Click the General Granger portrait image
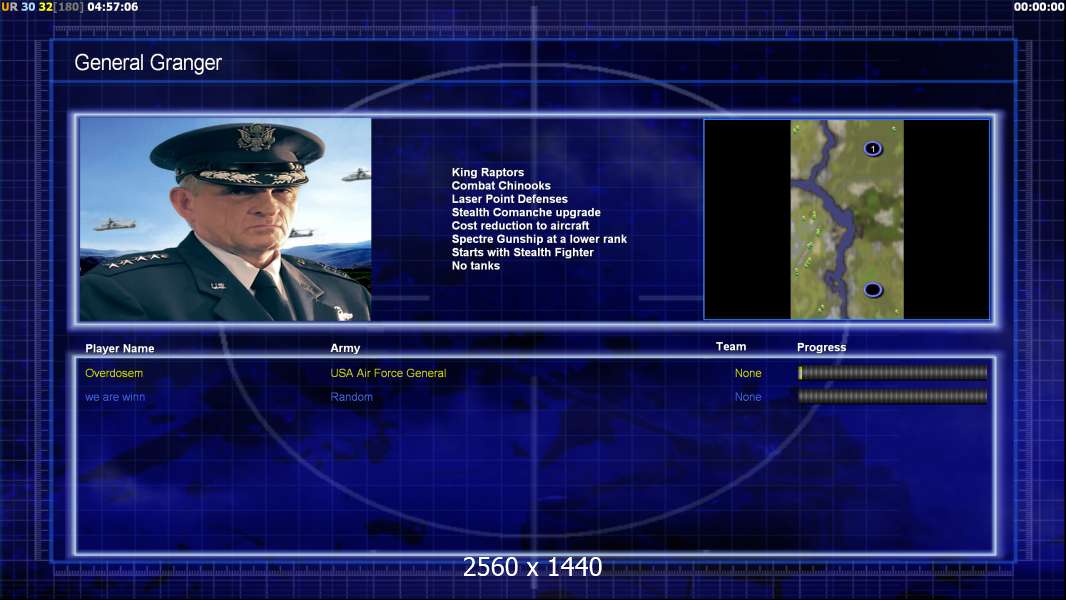This screenshot has height=600, width=1066. point(225,219)
